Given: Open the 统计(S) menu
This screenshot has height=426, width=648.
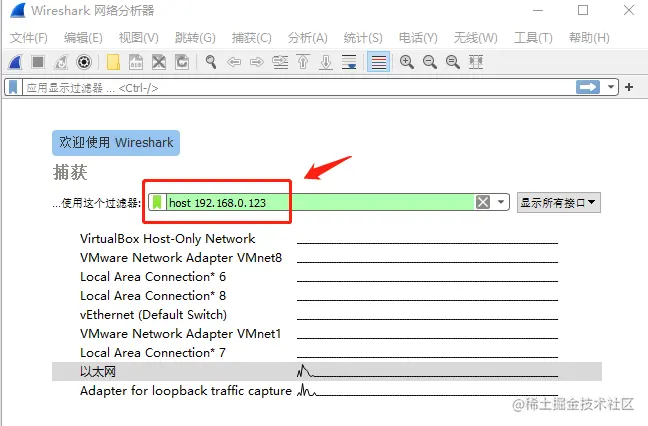Looking at the screenshot, I should tap(363, 38).
